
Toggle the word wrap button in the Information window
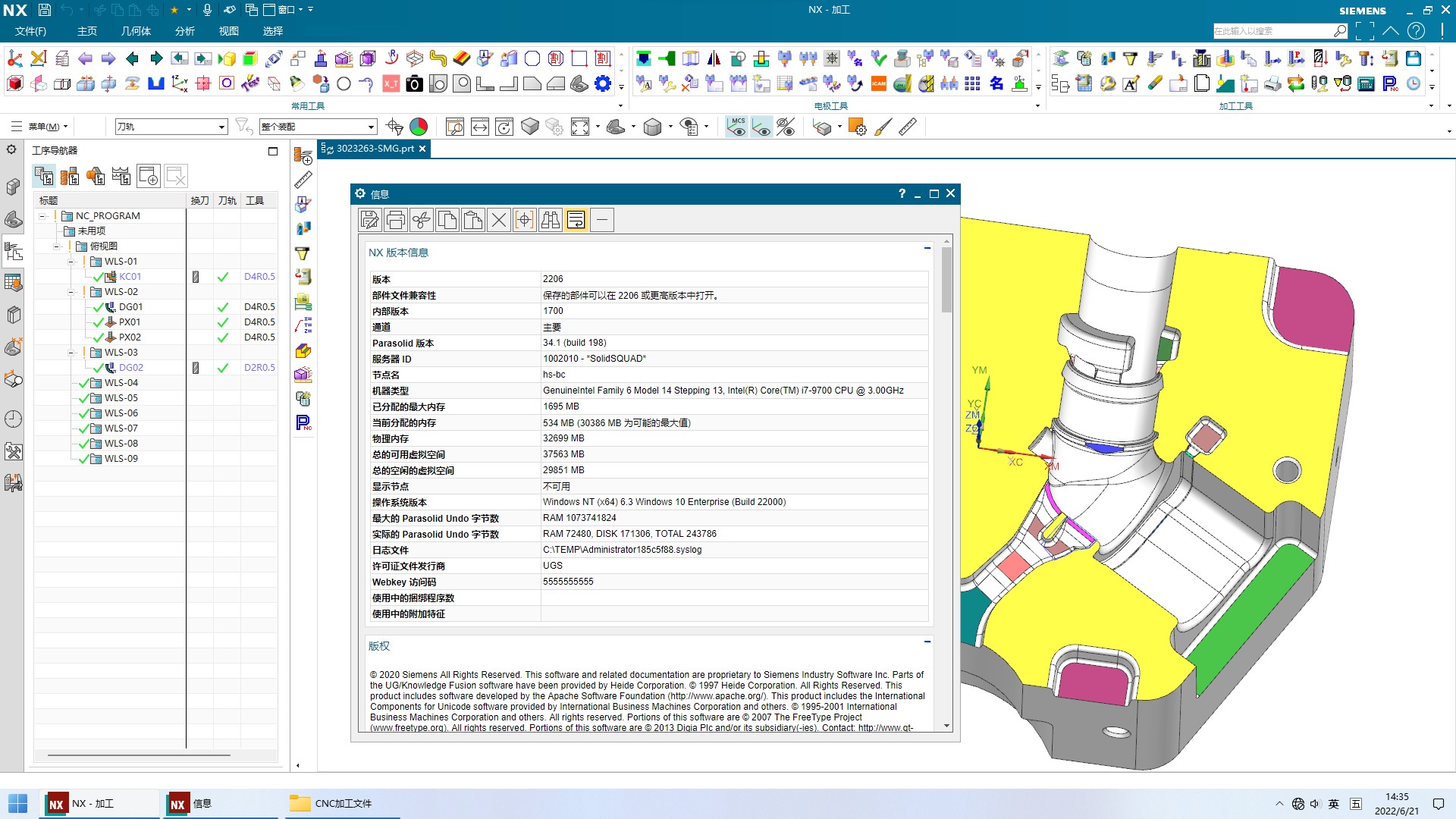pyautogui.click(x=576, y=220)
